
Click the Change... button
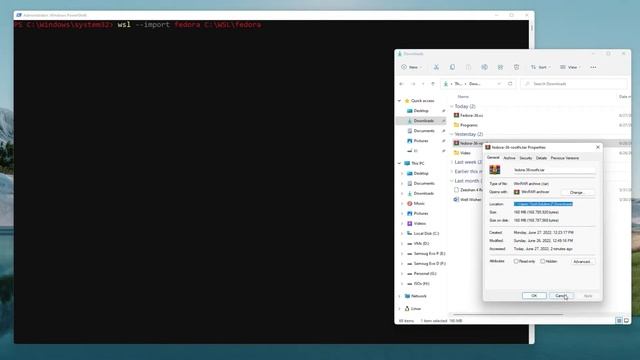(x=577, y=192)
